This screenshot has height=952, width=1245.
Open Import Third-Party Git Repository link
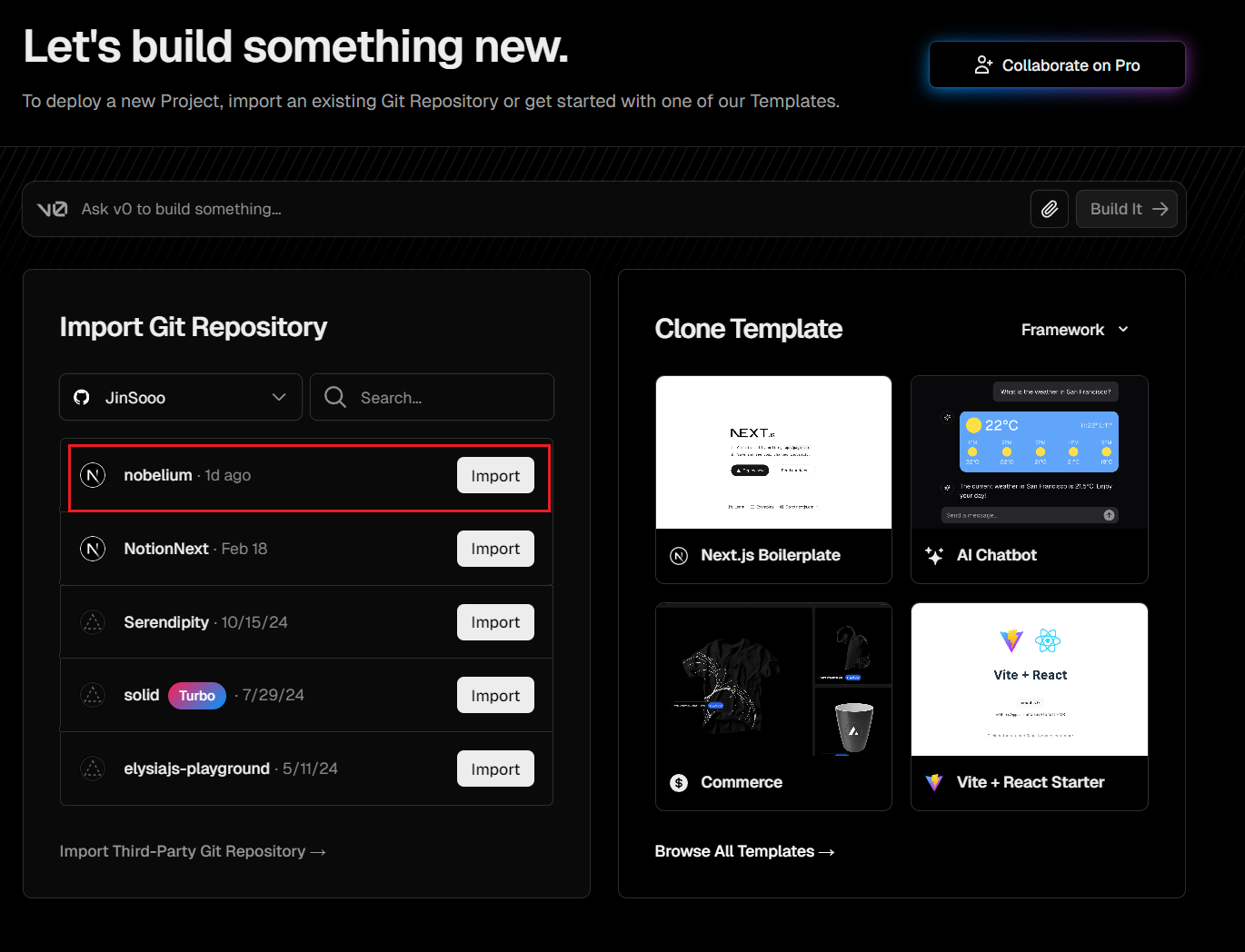coord(193,851)
